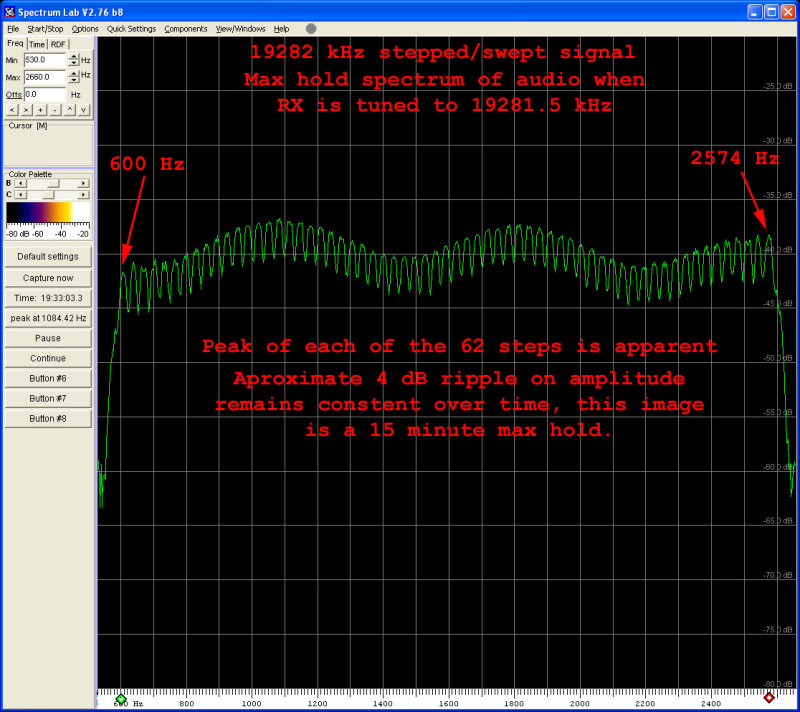Click the Spectrum Lab title bar icon

(10, 12)
